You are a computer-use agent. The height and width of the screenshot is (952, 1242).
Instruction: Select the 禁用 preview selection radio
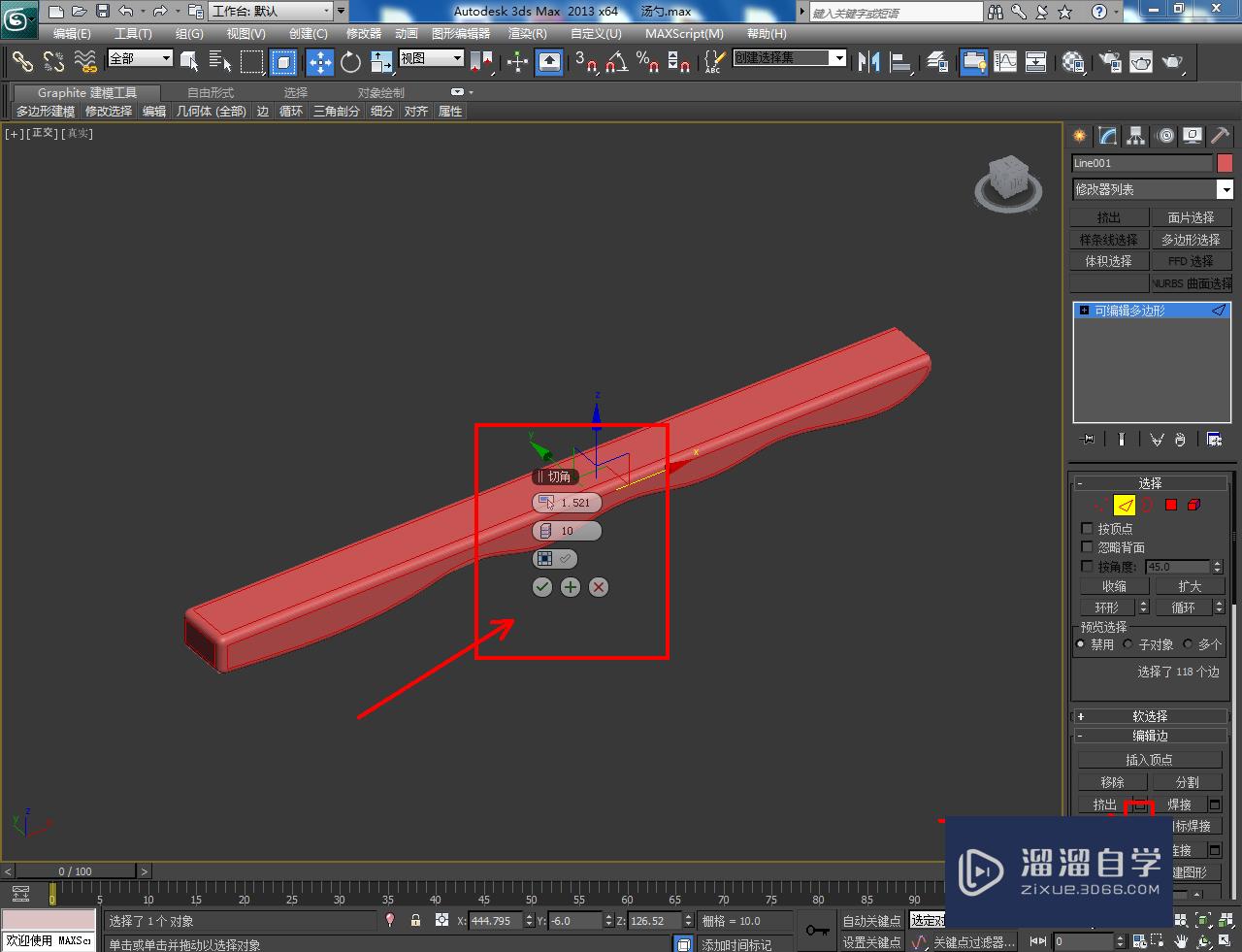1081,644
